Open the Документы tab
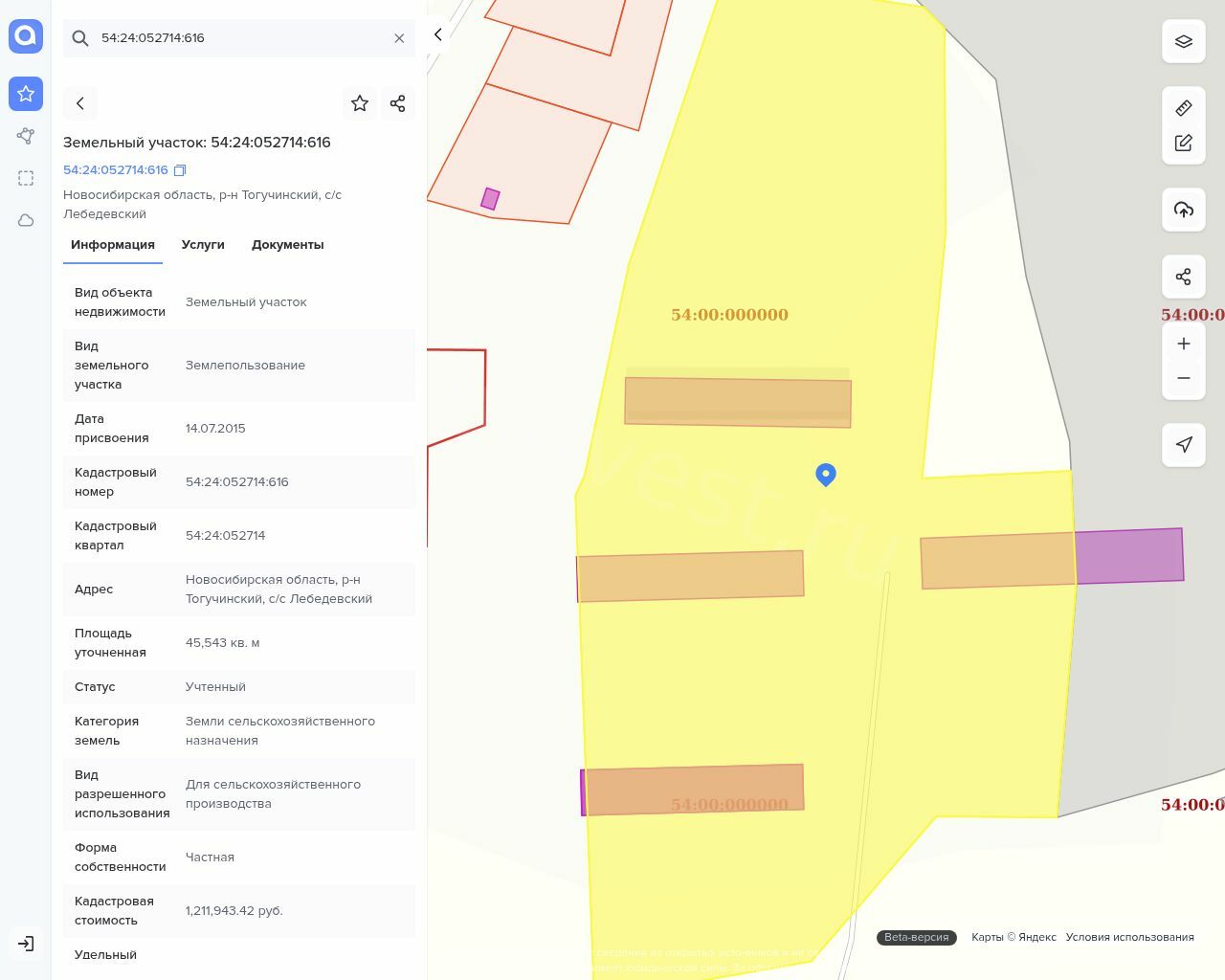The image size is (1225, 980). click(x=287, y=245)
